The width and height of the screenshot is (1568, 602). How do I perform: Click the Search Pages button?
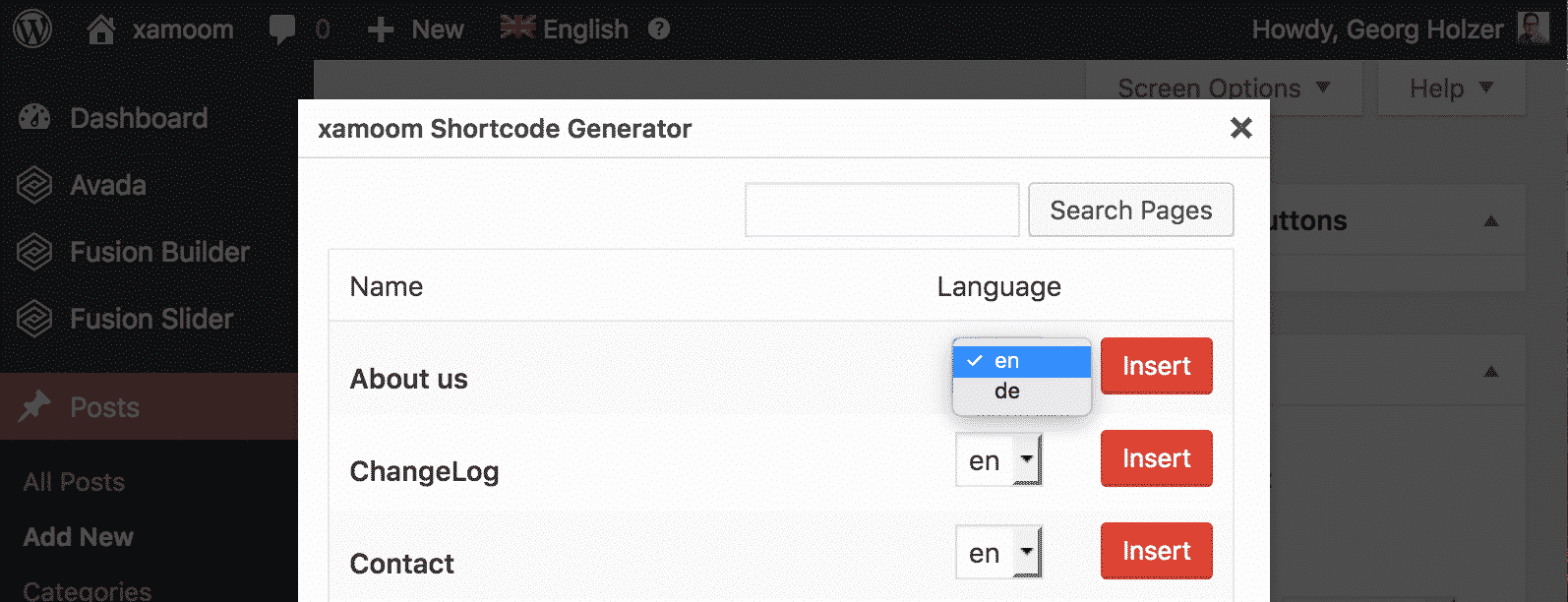[x=1131, y=210]
